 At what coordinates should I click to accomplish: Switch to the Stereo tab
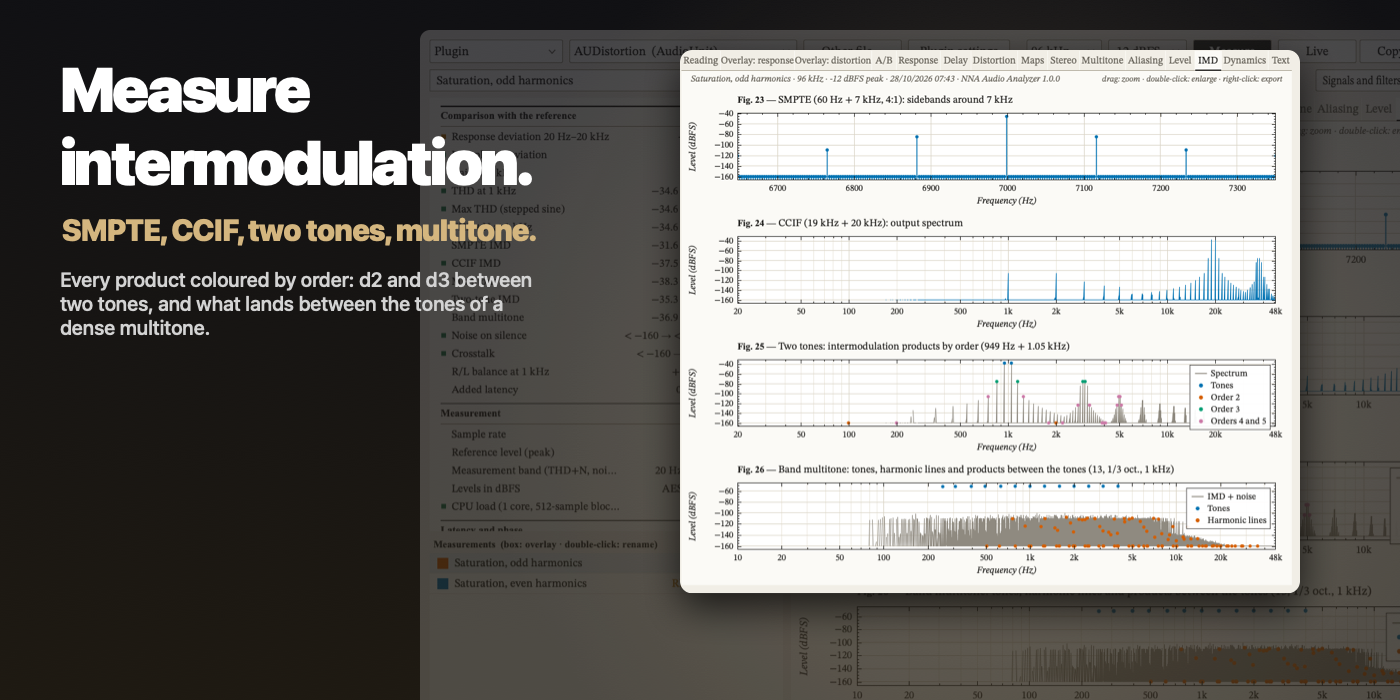(x=1063, y=61)
